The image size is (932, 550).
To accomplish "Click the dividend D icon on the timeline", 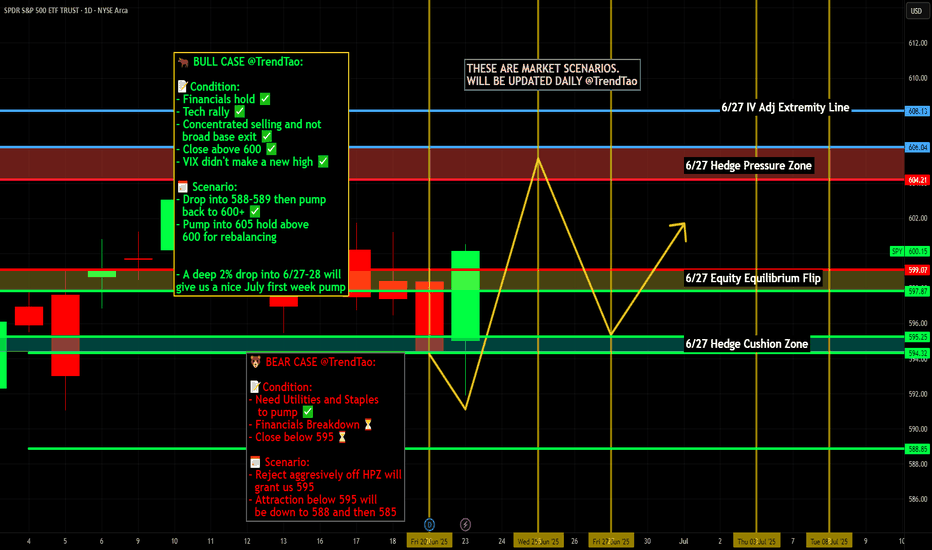I will (x=429, y=524).
